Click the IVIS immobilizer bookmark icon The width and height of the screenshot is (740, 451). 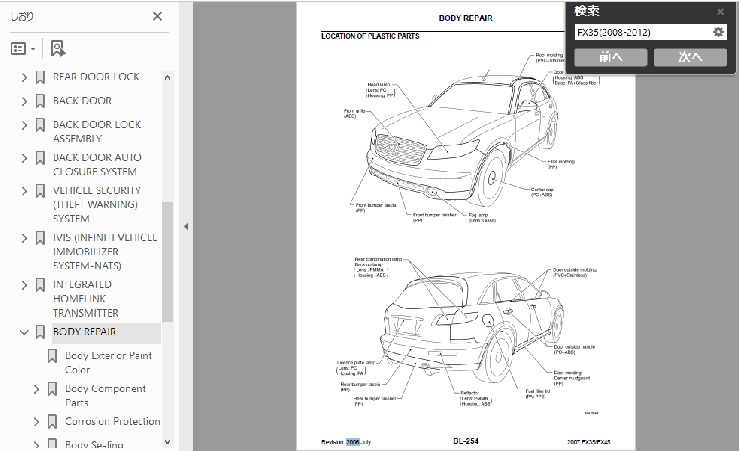coord(39,238)
